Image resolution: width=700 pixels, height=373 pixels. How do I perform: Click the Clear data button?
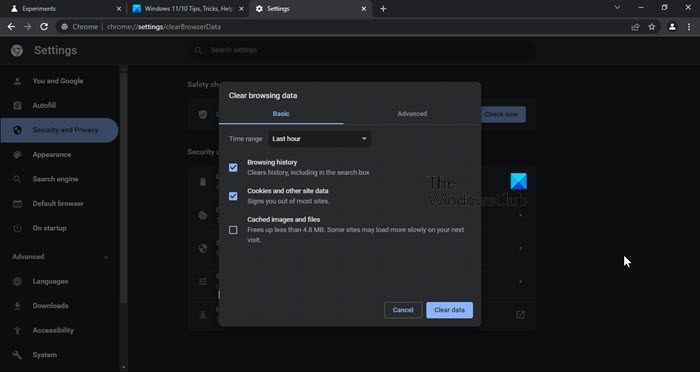(x=450, y=310)
